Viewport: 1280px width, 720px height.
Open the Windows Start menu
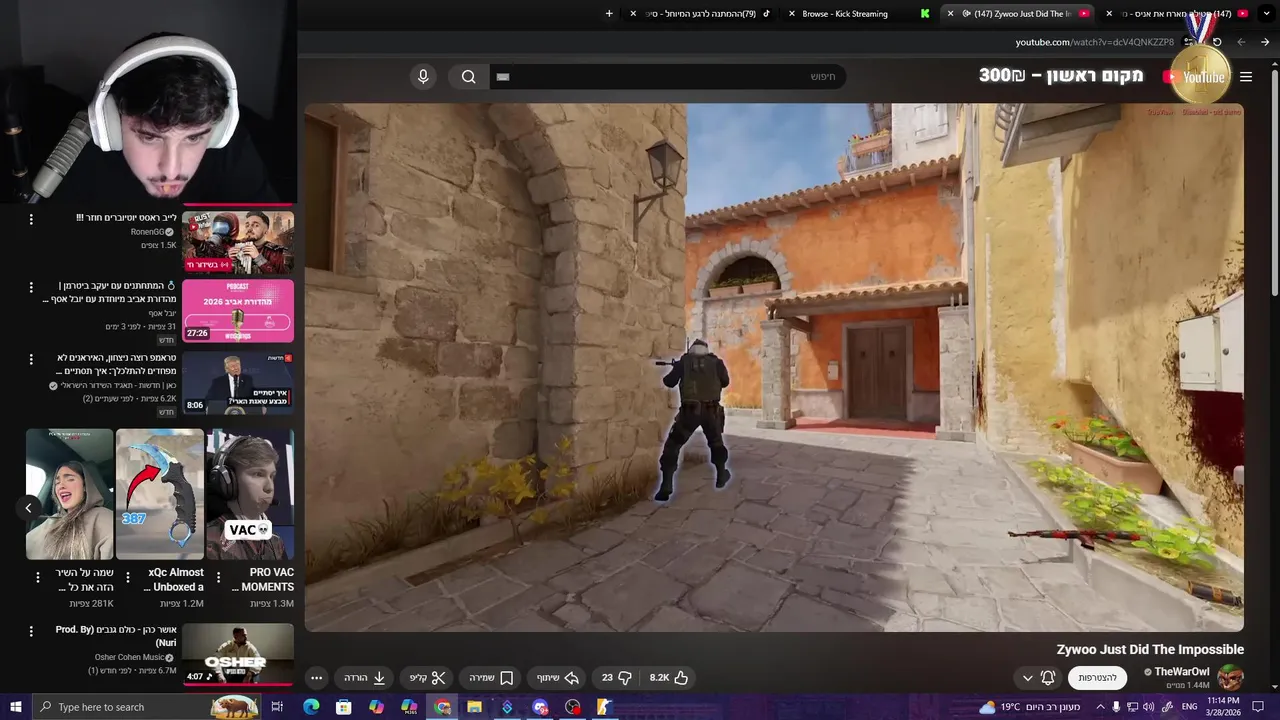click(15, 707)
